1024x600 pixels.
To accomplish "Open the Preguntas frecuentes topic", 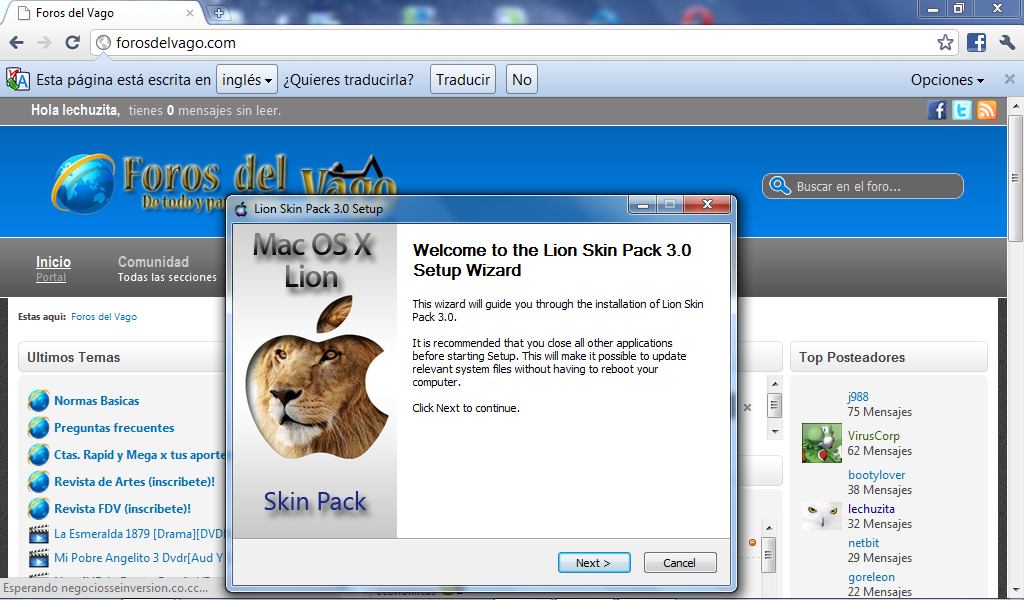I will (x=114, y=428).
